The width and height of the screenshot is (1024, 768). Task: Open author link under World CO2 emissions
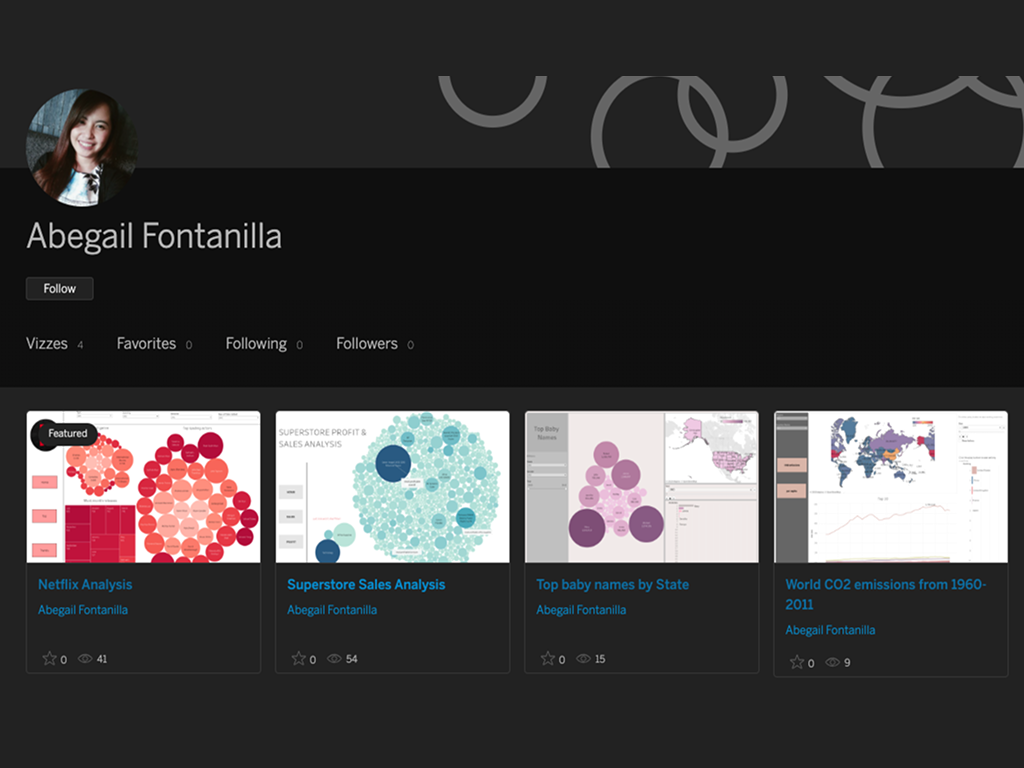pyautogui.click(x=830, y=630)
